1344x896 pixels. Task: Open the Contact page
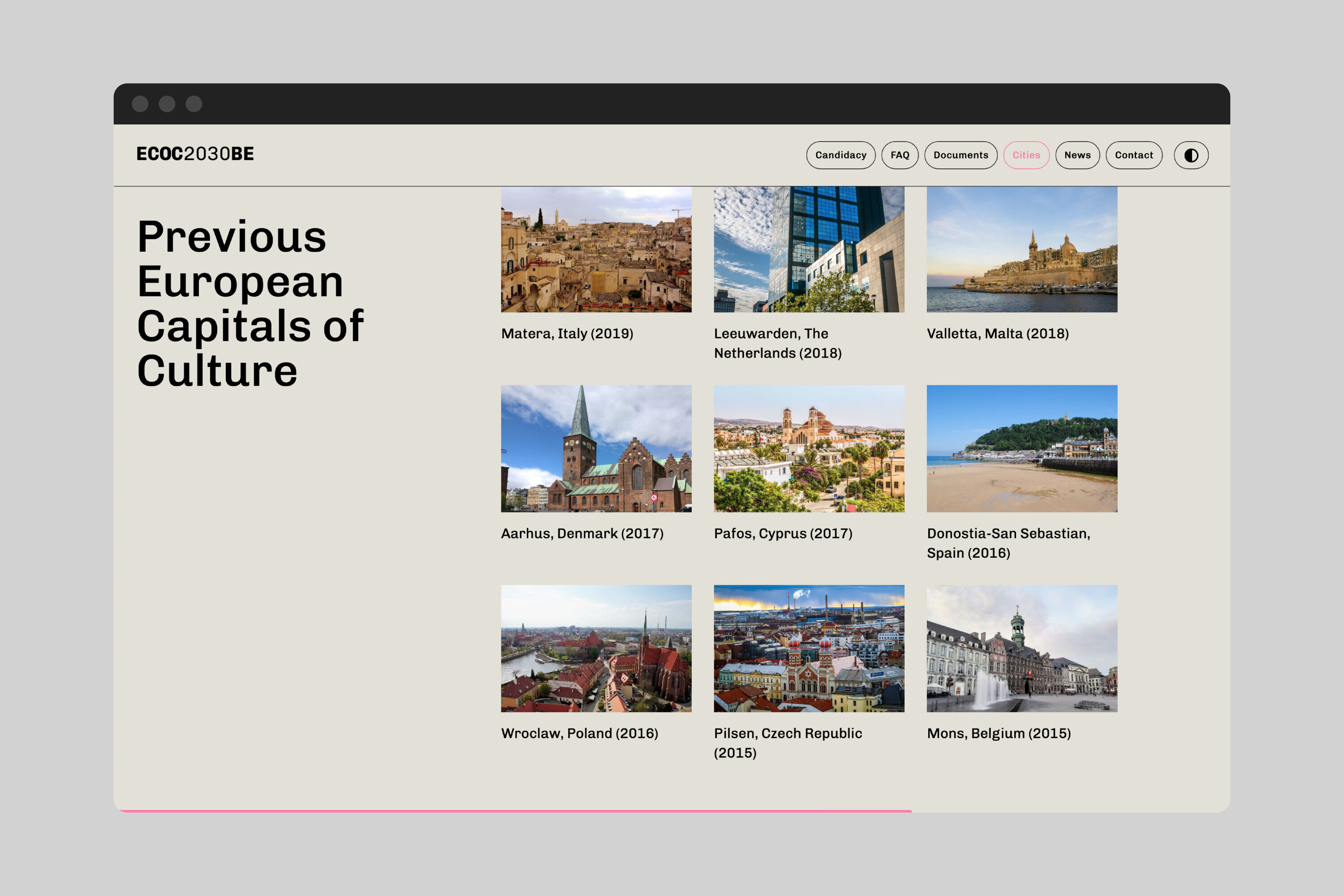pyautogui.click(x=1134, y=155)
